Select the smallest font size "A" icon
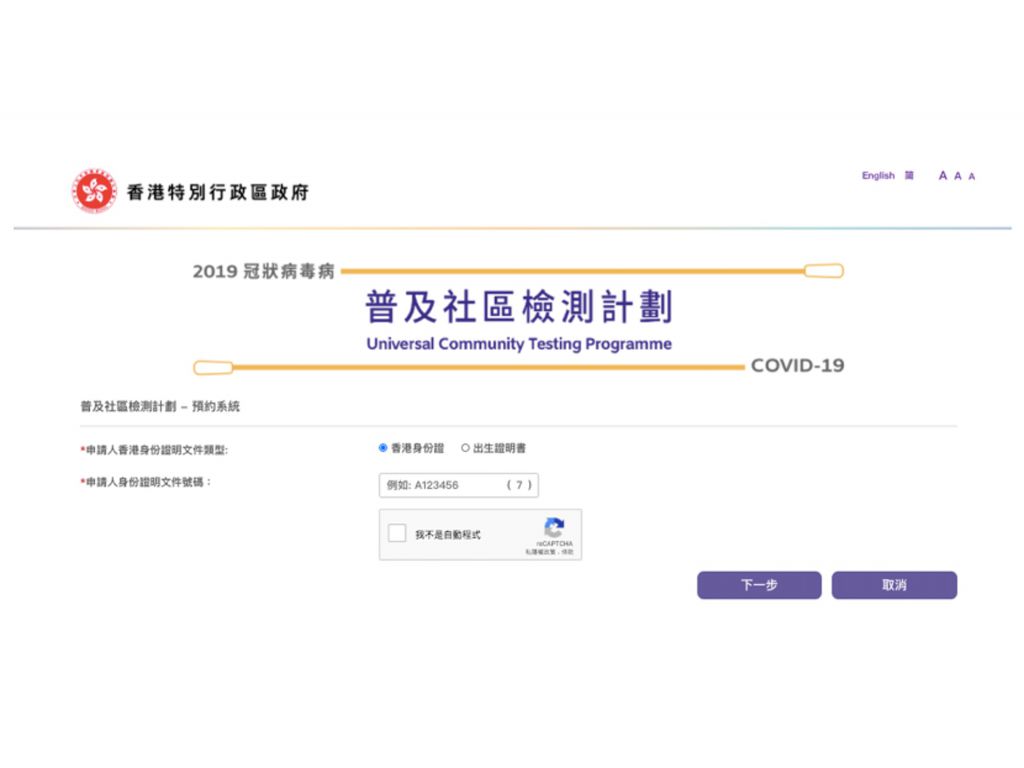 point(972,175)
